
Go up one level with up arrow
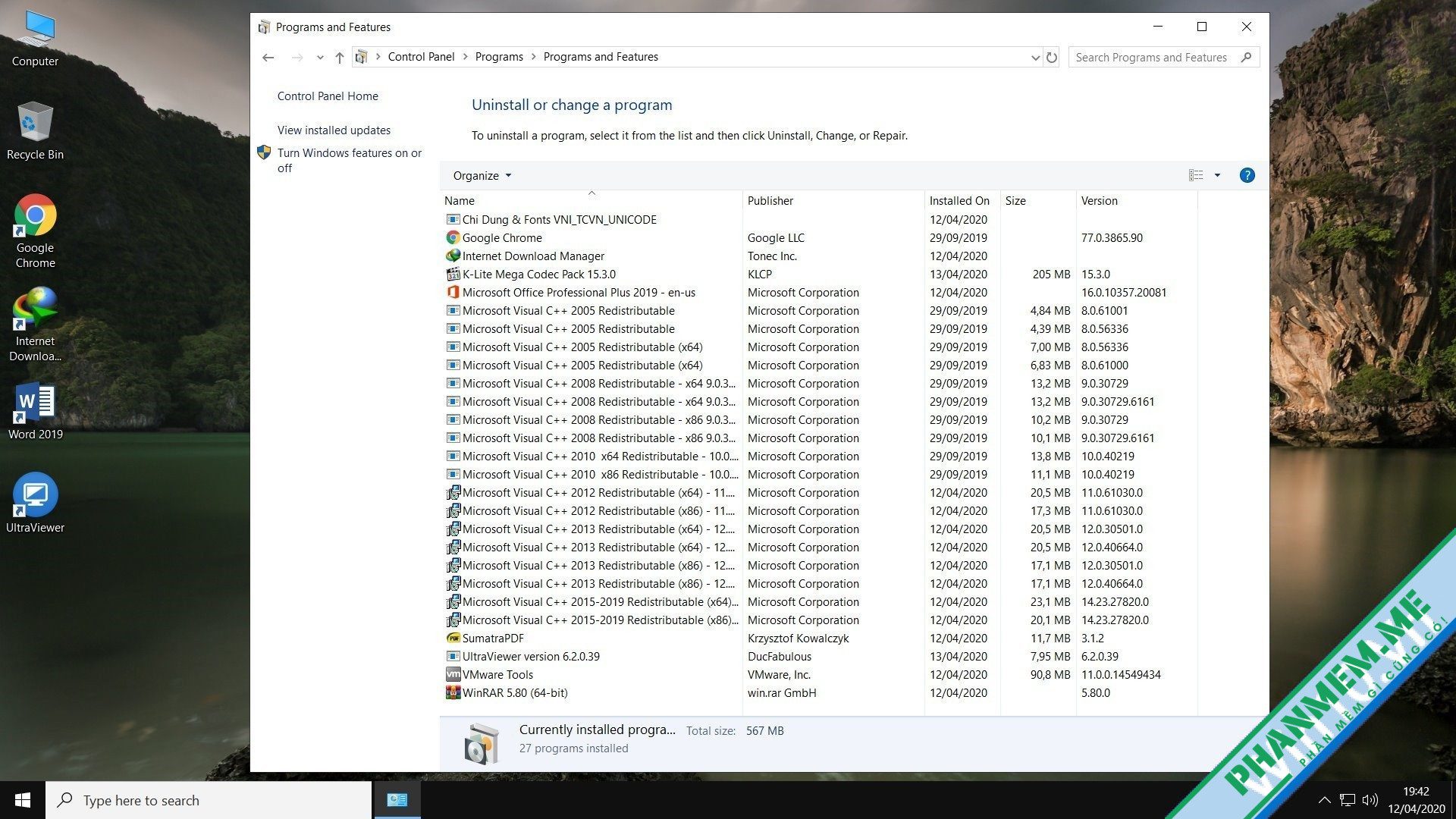click(340, 57)
